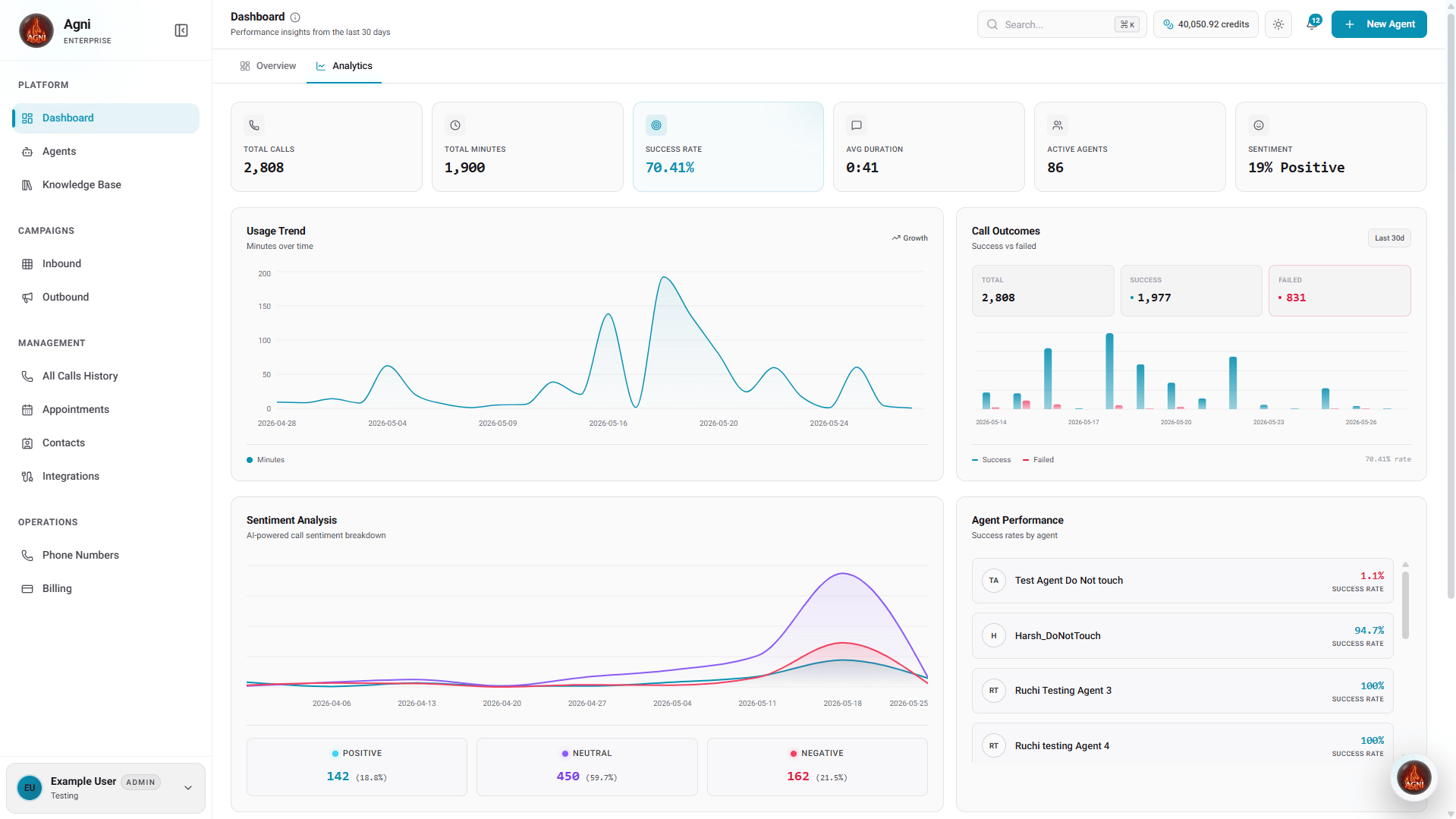Click Knowledge Base books icon
This screenshot has height=819, width=1456.
pyautogui.click(x=27, y=185)
